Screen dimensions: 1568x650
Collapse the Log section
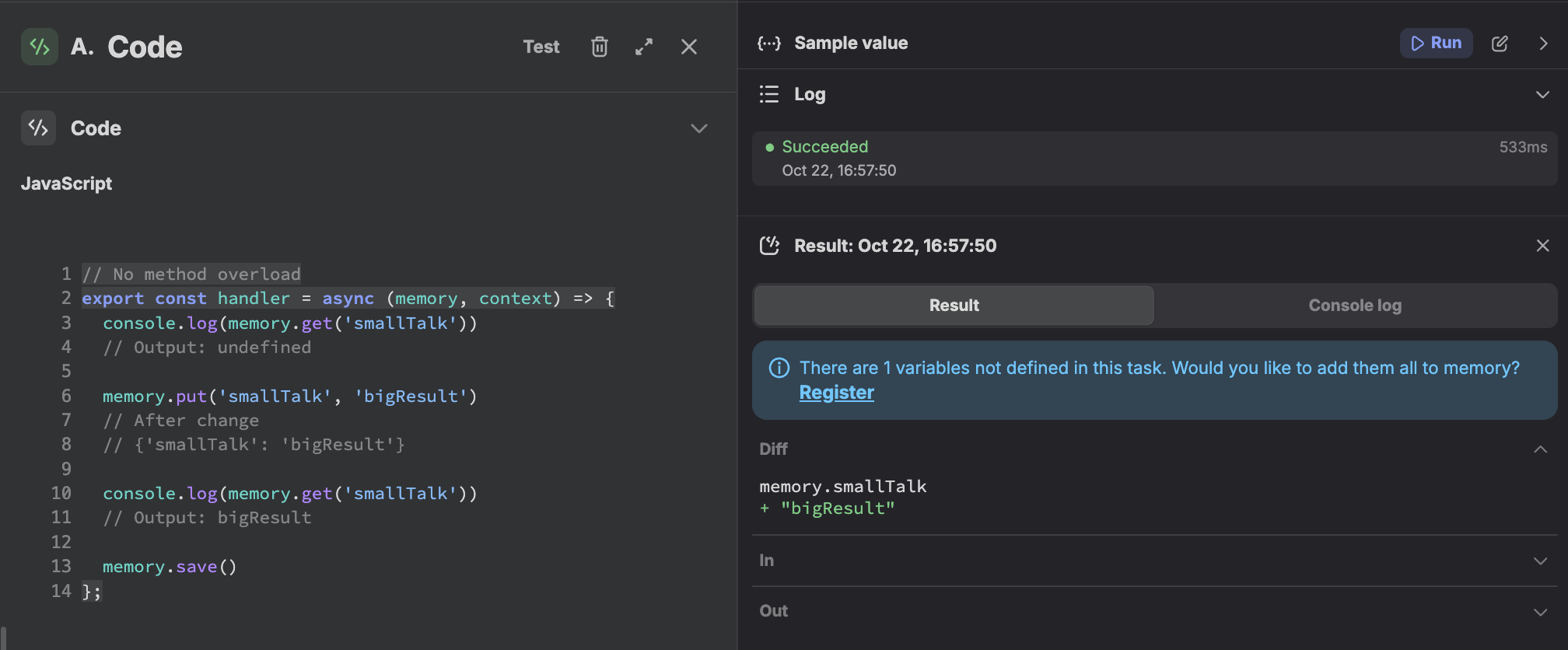click(x=1542, y=94)
